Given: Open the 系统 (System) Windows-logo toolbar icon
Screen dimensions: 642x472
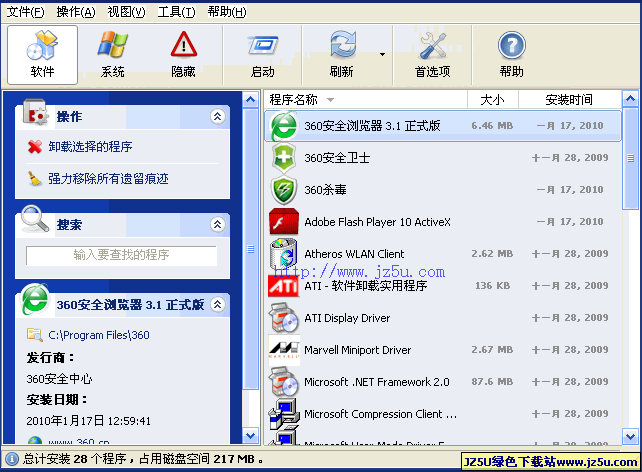Looking at the screenshot, I should 113,44.
